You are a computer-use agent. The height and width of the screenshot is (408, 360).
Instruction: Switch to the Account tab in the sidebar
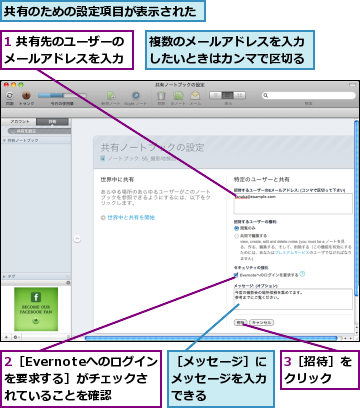click(20, 122)
